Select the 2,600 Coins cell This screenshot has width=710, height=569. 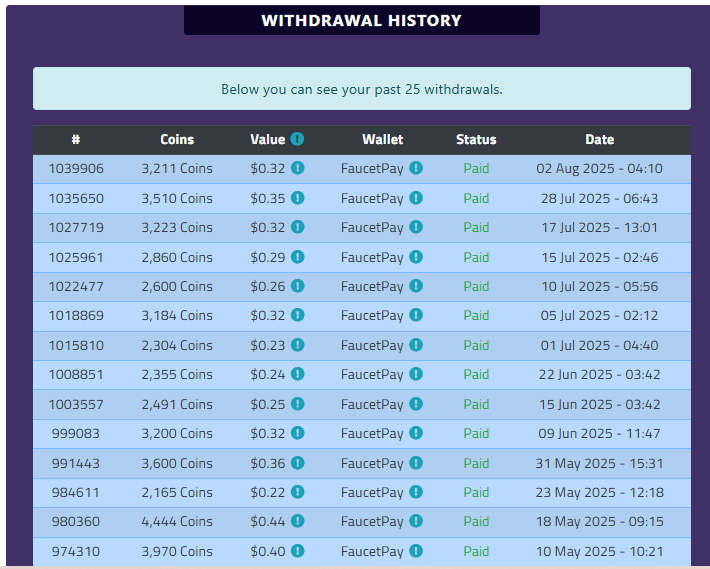point(177,287)
